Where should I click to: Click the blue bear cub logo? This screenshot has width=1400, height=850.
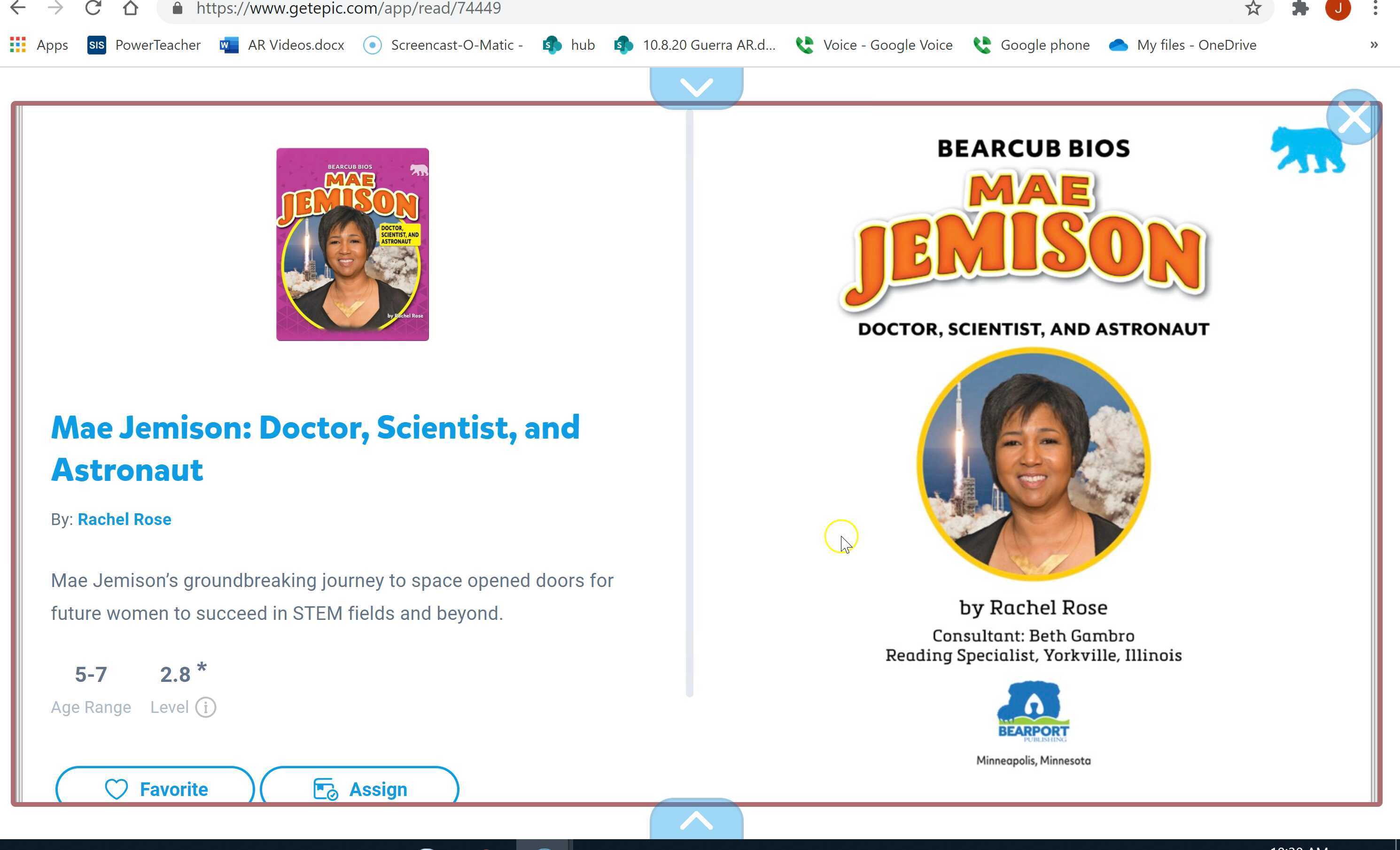(1308, 150)
